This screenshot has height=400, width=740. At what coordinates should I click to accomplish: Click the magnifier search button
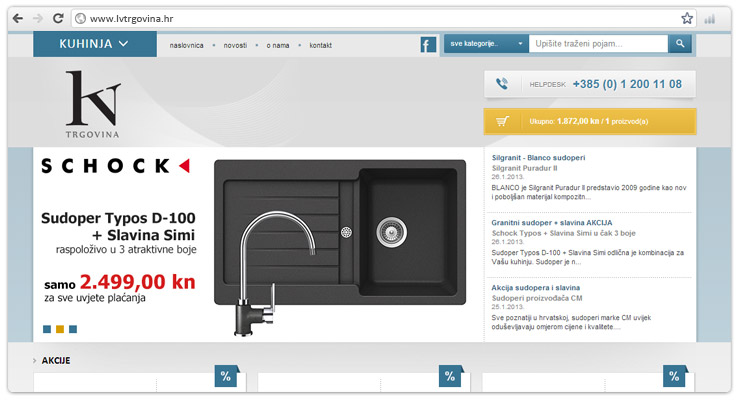coord(680,43)
